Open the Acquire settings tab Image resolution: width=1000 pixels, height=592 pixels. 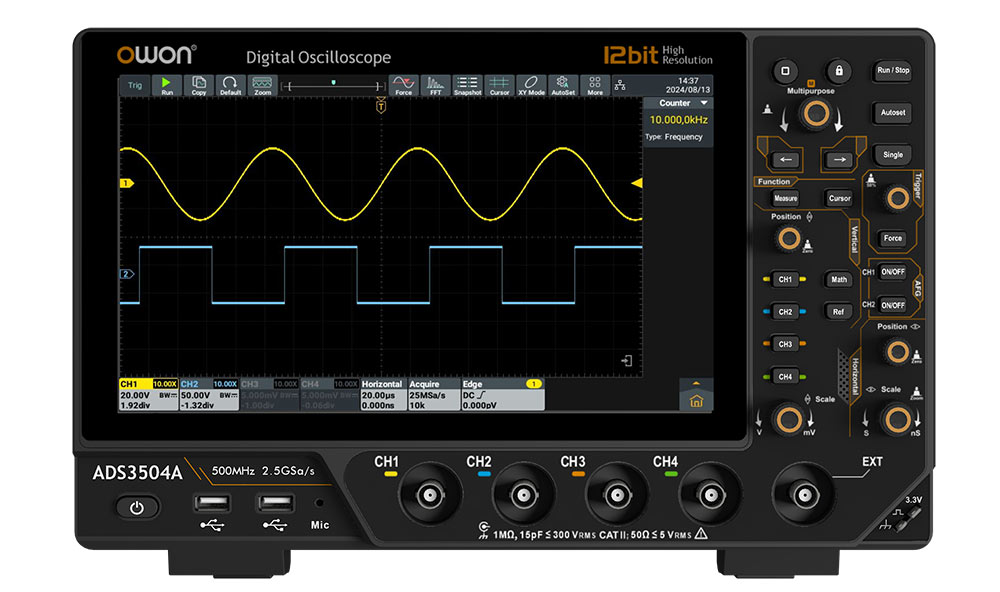[x=434, y=395]
